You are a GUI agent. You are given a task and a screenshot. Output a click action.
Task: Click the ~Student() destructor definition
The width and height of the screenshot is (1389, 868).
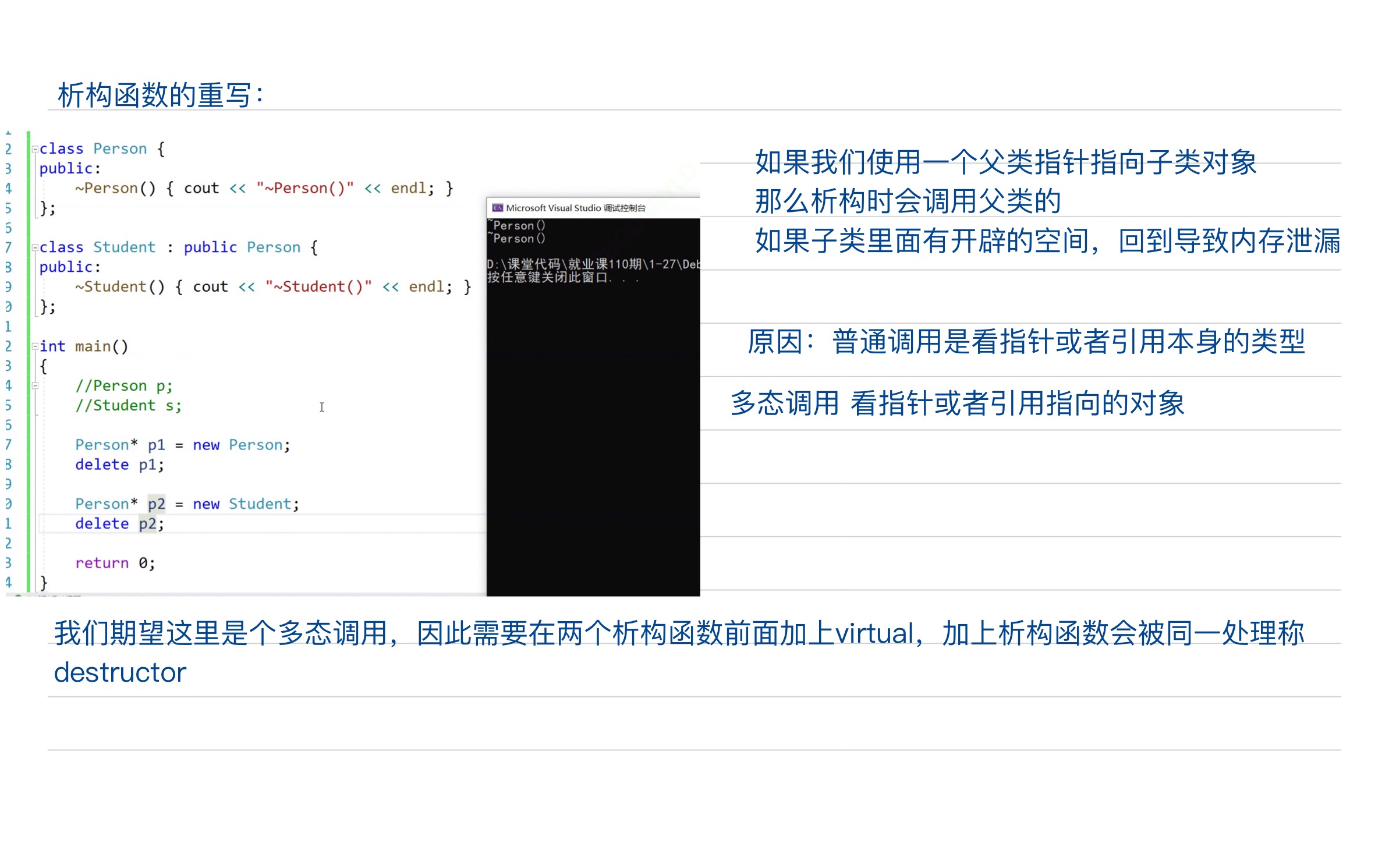(x=120, y=286)
